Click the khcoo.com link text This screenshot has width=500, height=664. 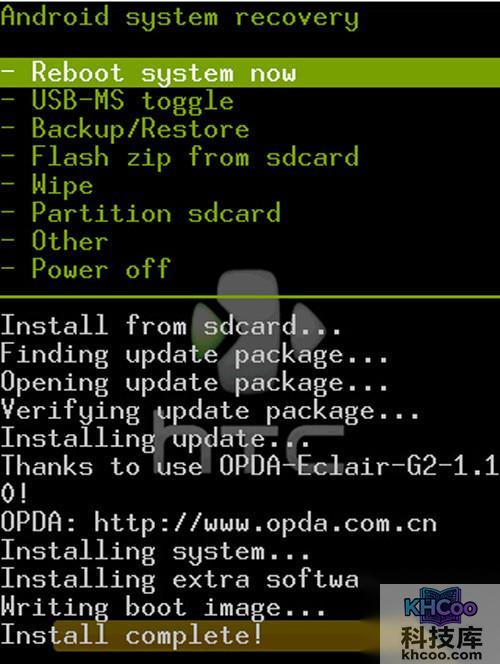tap(441, 655)
